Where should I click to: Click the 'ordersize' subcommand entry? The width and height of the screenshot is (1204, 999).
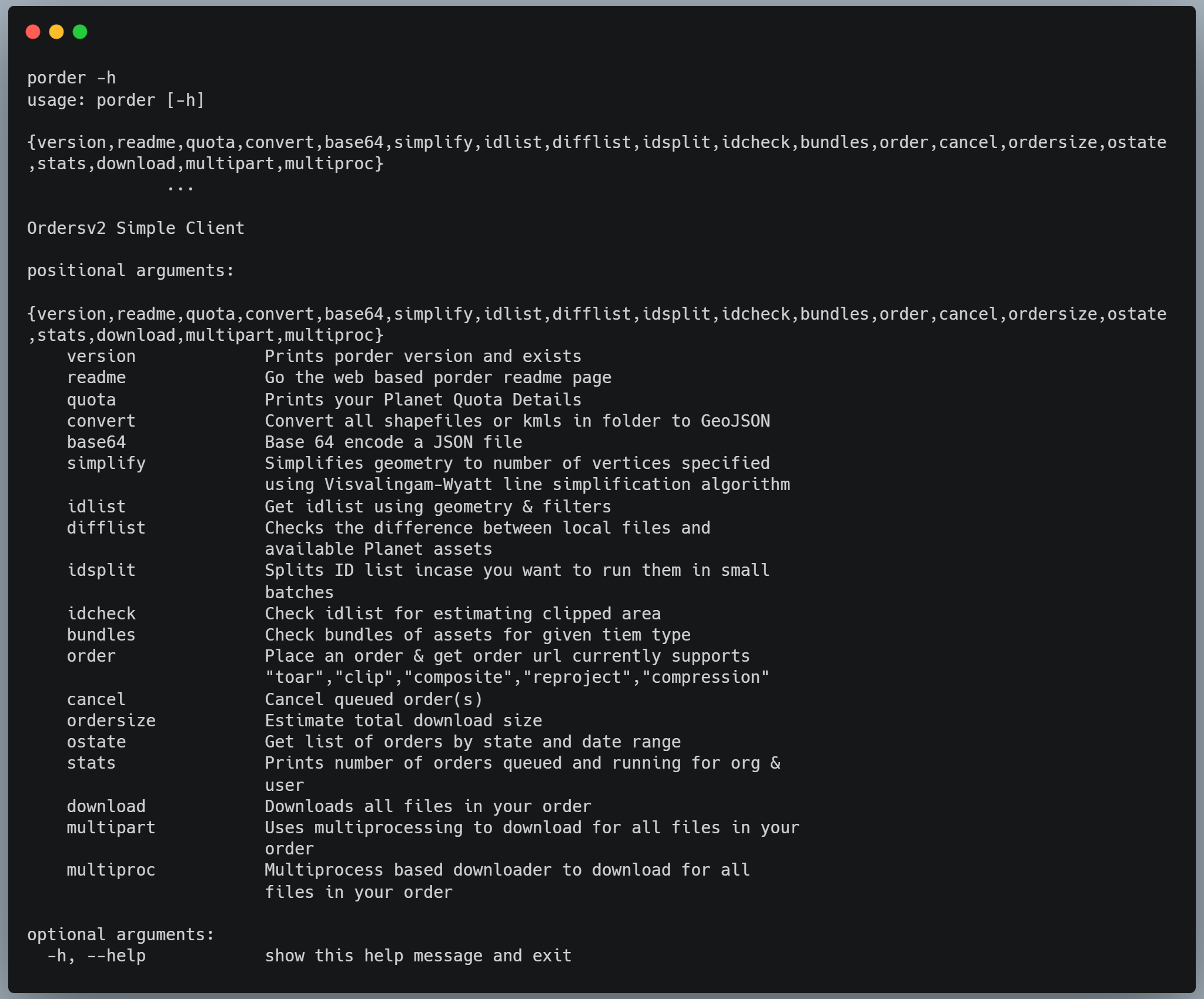coord(111,720)
